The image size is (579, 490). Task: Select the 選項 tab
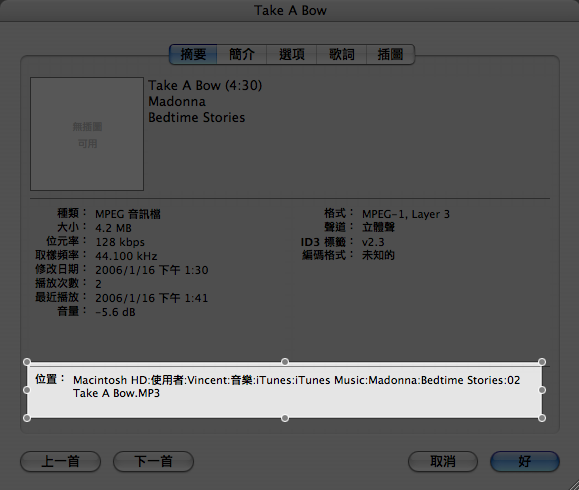292,55
